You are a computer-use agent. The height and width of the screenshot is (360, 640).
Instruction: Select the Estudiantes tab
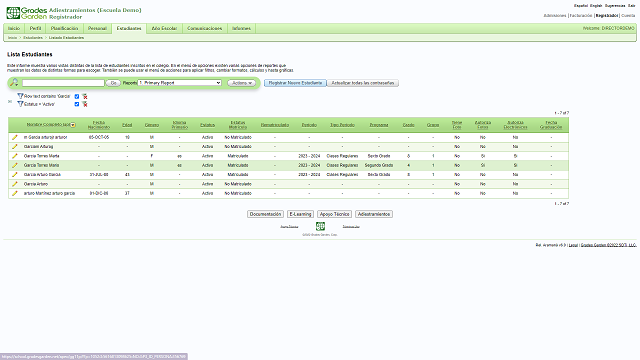(x=129, y=28)
